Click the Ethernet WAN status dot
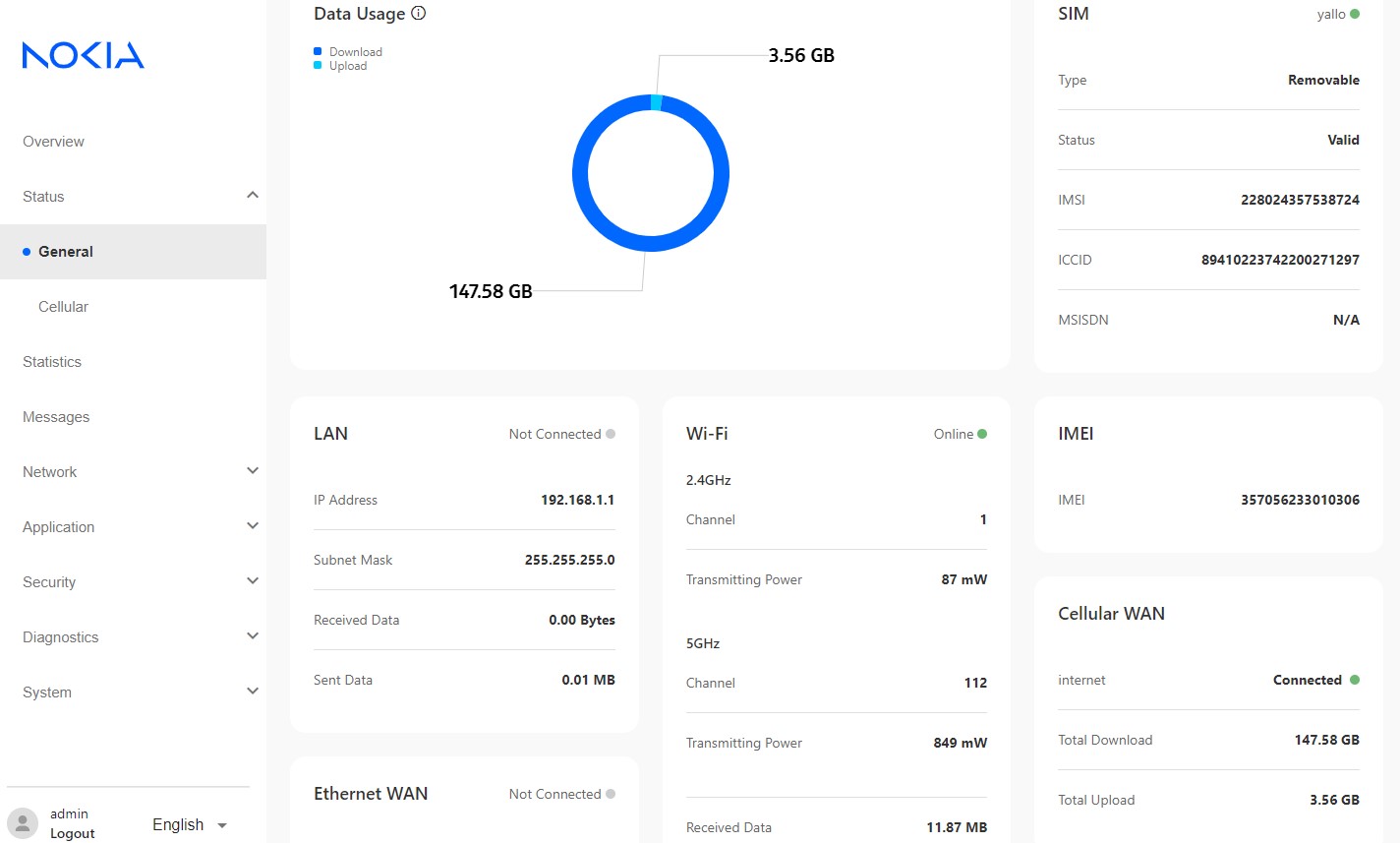The image size is (1400, 843). (x=611, y=794)
